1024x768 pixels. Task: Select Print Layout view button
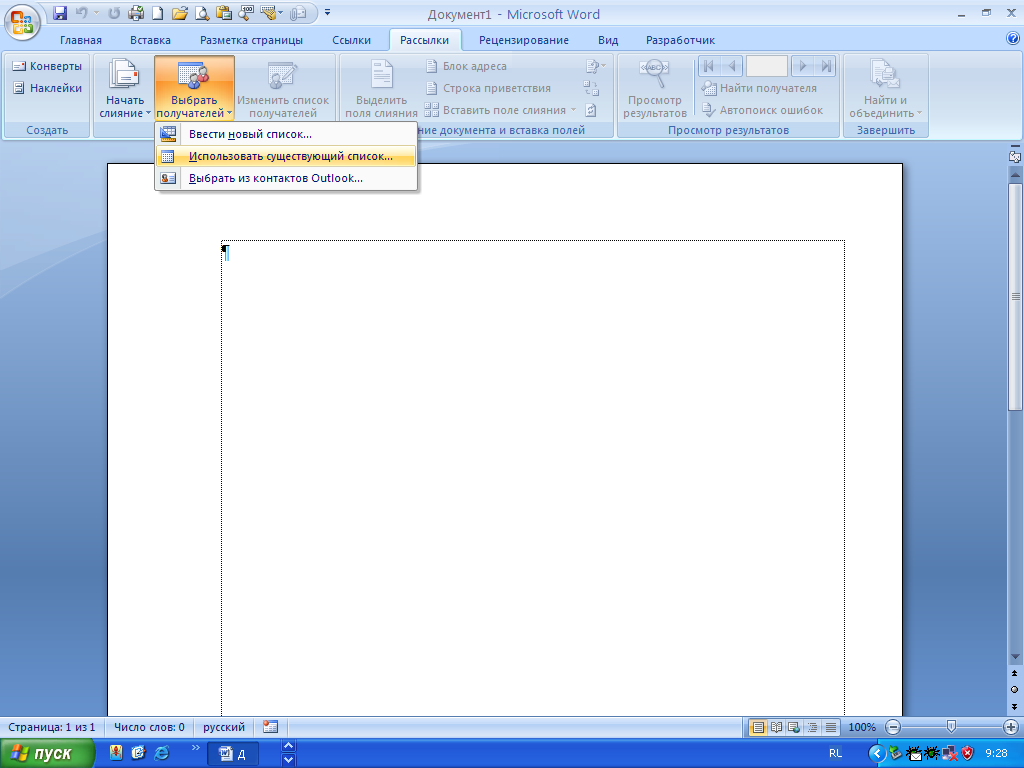pos(758,727)
